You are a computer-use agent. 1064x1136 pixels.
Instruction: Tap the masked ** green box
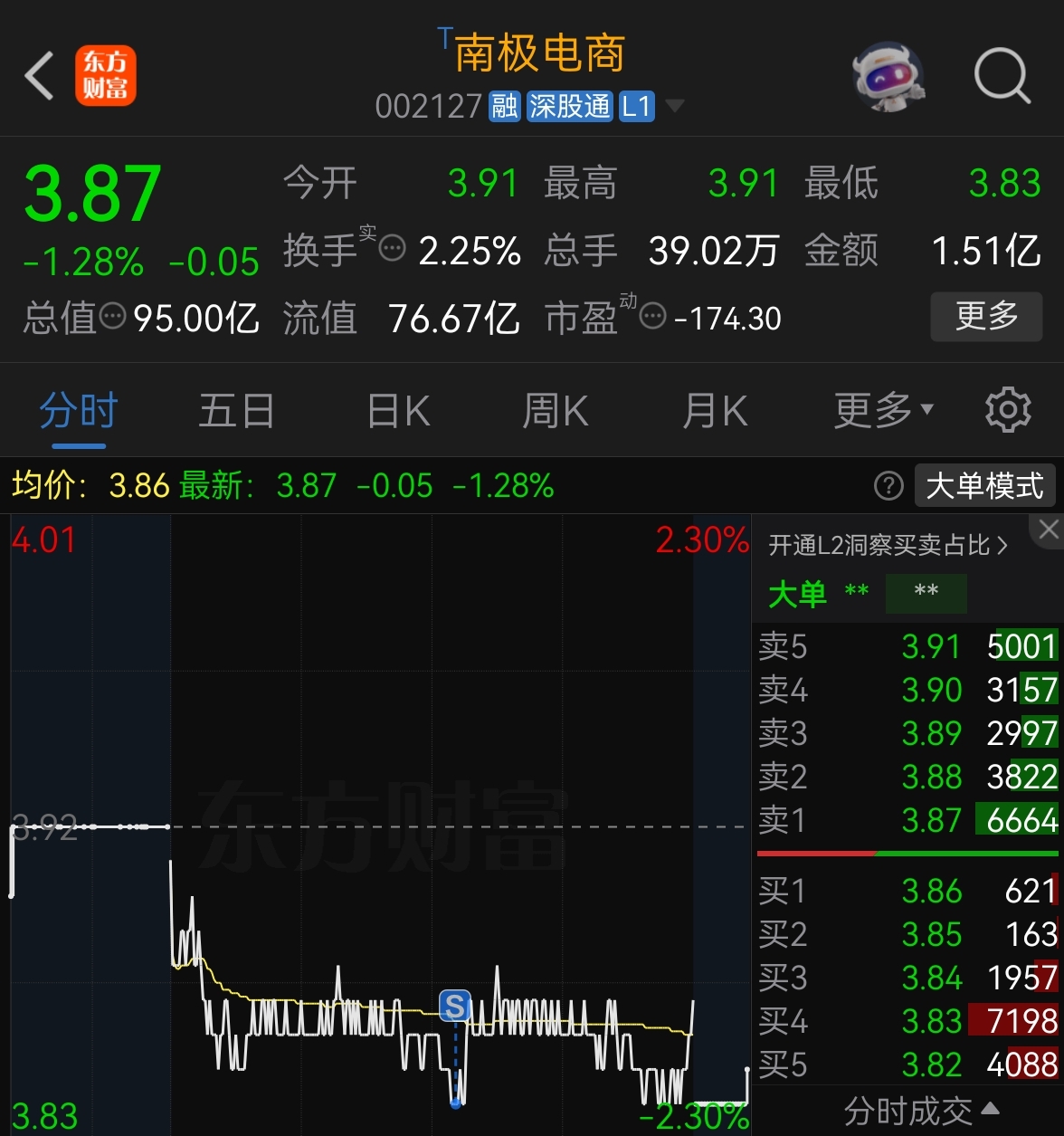pos(926,593)
